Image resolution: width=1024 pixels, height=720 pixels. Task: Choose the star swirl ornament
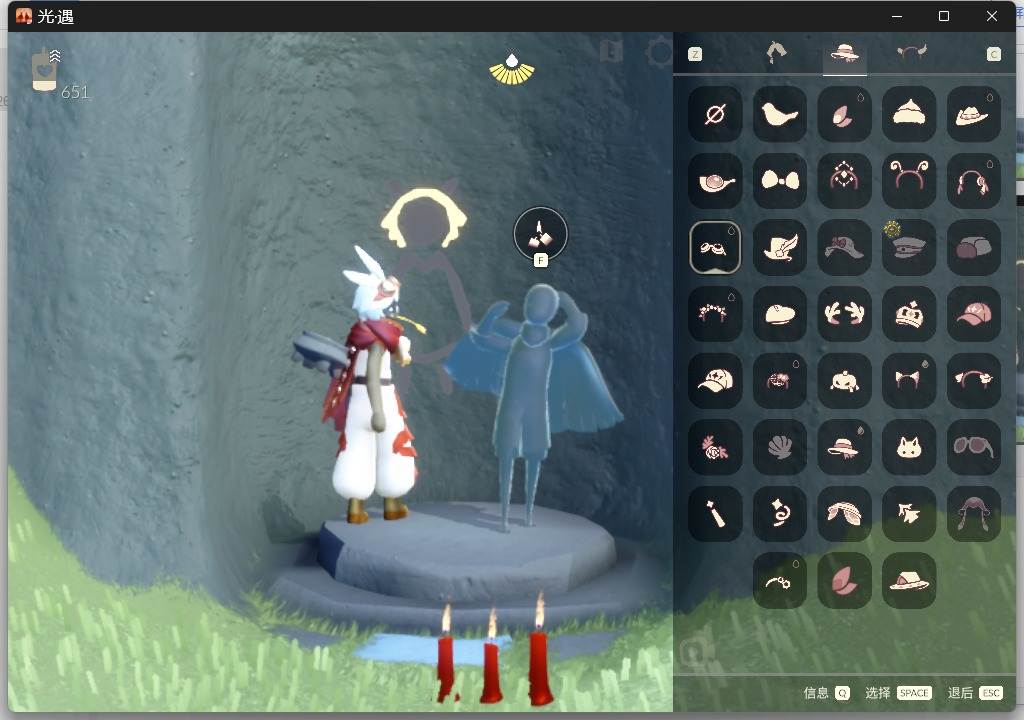tap(780, 514)
